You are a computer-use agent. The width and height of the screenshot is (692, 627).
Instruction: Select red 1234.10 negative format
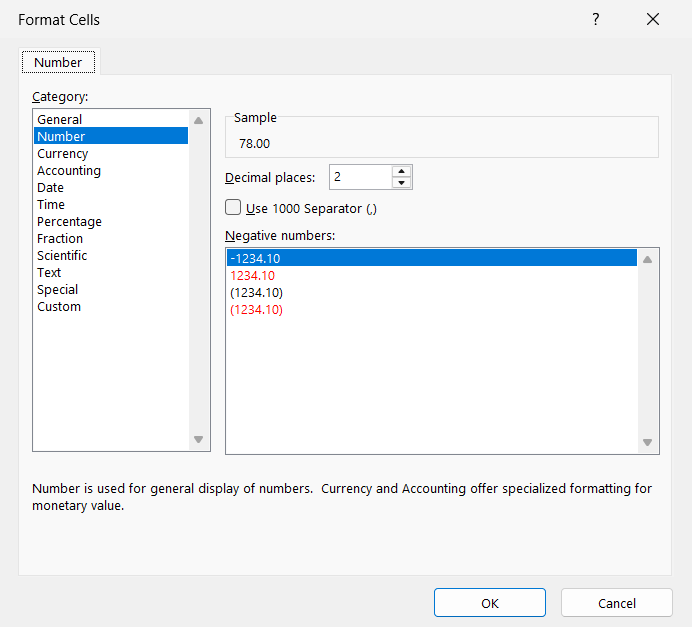pyautogui.click(x=432, y=275)
